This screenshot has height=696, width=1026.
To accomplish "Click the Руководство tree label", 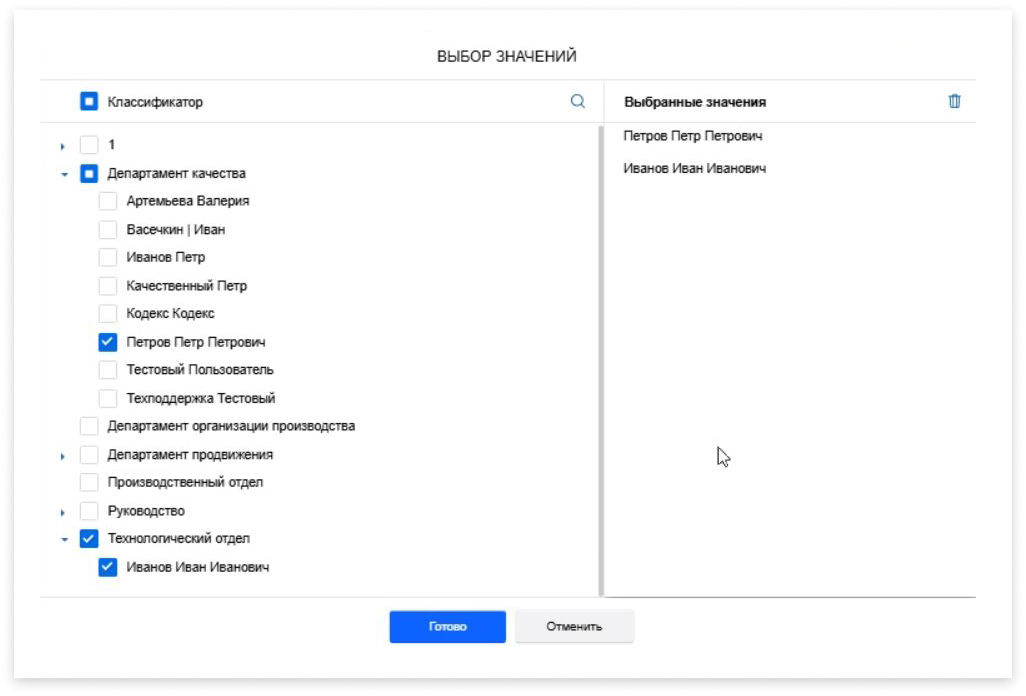I will (146, 511).
